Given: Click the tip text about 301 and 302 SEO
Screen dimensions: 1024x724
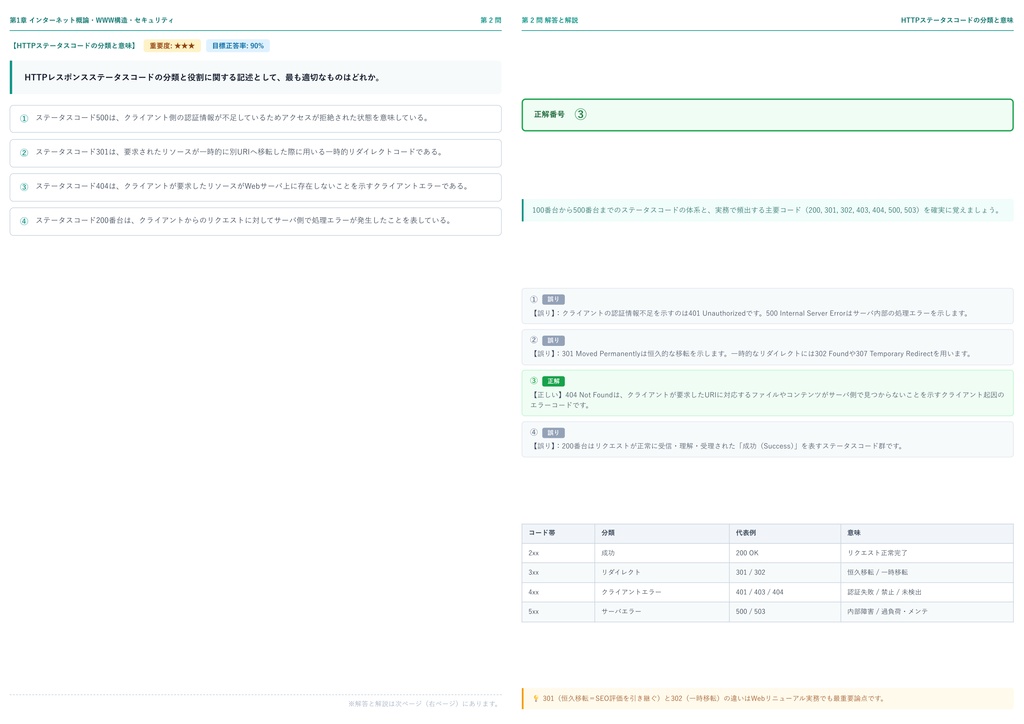Looking at the screenshot, I should click(x=713, y=699).
